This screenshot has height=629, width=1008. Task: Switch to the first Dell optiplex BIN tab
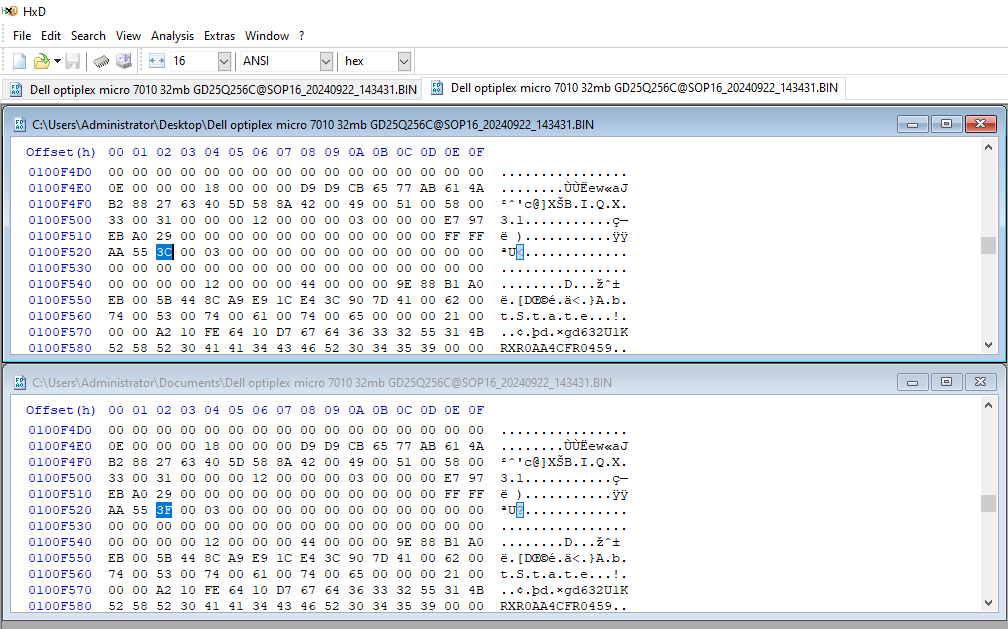tap(213, 89)
